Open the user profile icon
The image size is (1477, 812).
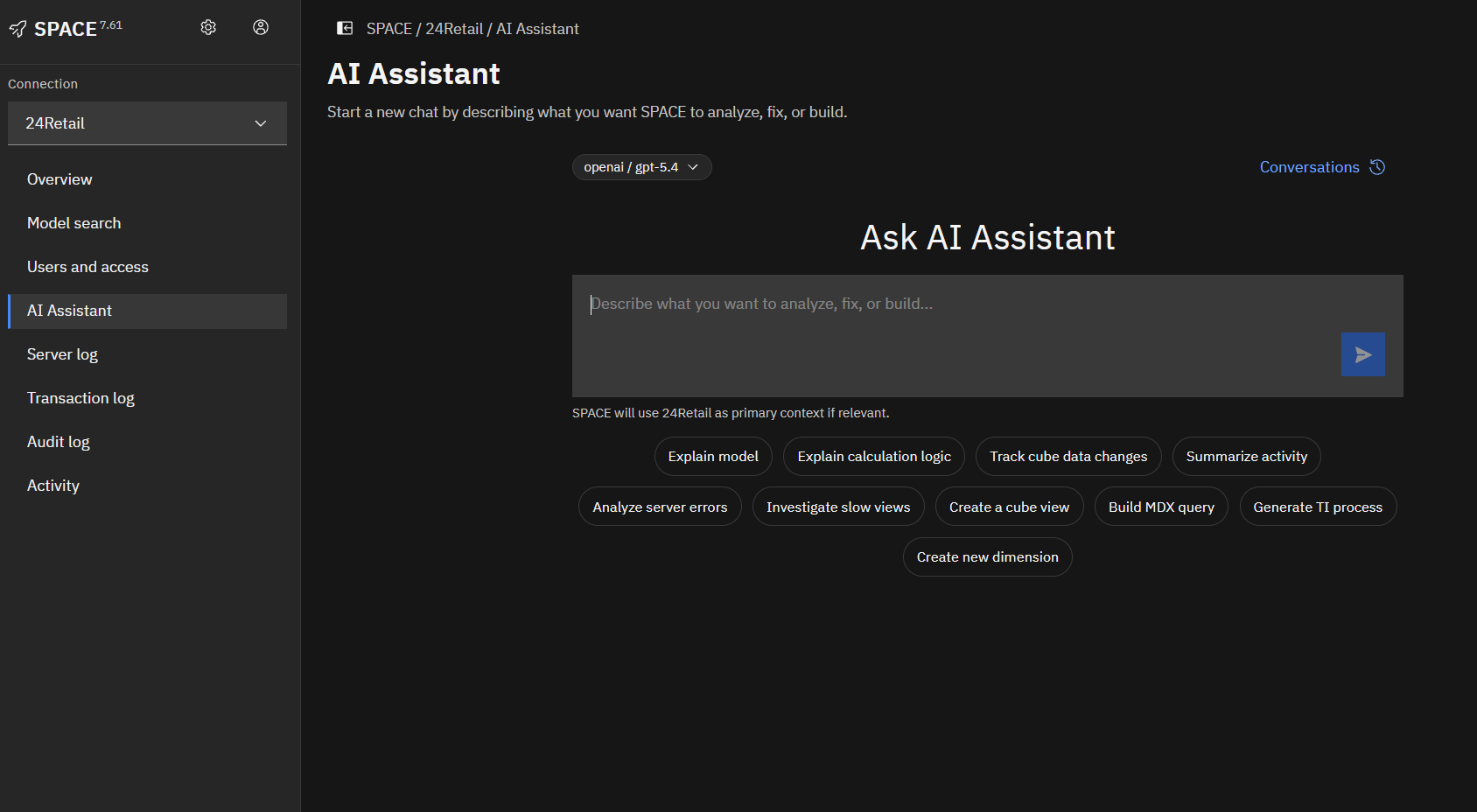tap(261, 27)
